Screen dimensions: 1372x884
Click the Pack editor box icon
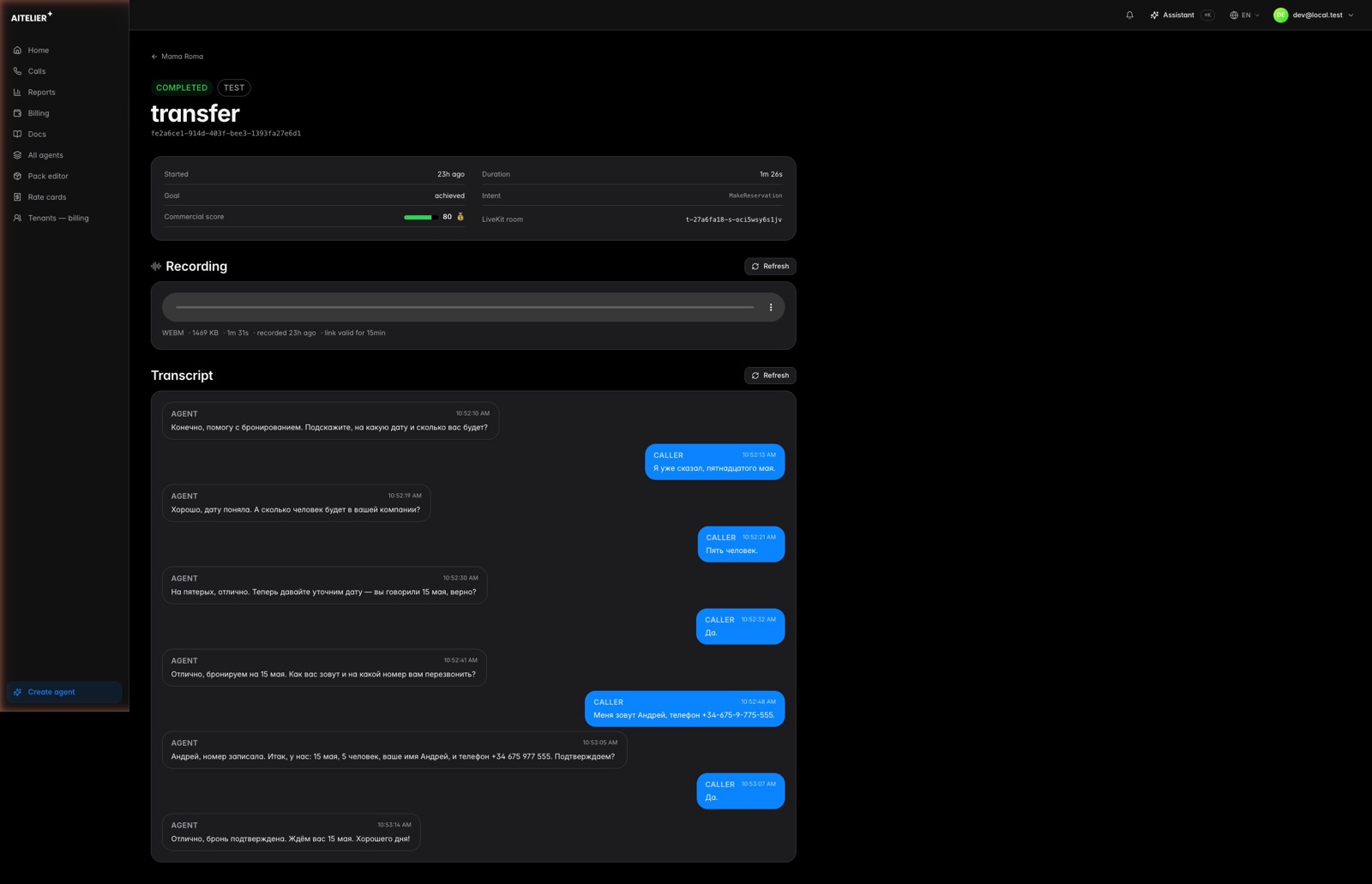17,176
